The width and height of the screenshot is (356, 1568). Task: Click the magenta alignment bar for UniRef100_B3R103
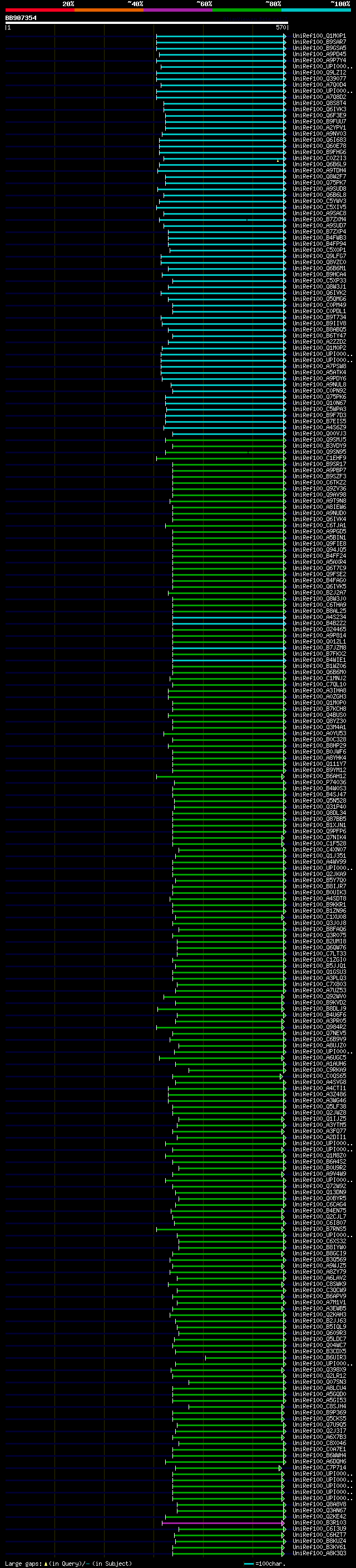(x=224, y=1523)
